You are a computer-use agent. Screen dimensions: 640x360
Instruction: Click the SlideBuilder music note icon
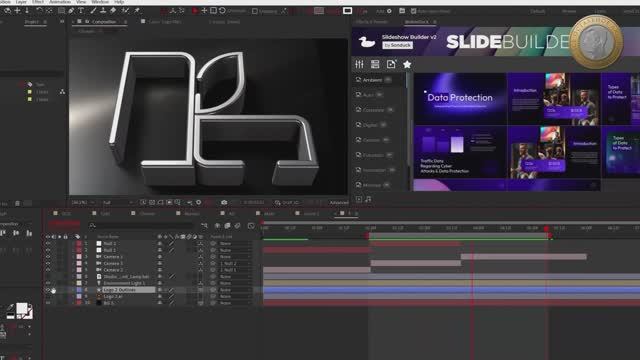[x=368, y=199]
